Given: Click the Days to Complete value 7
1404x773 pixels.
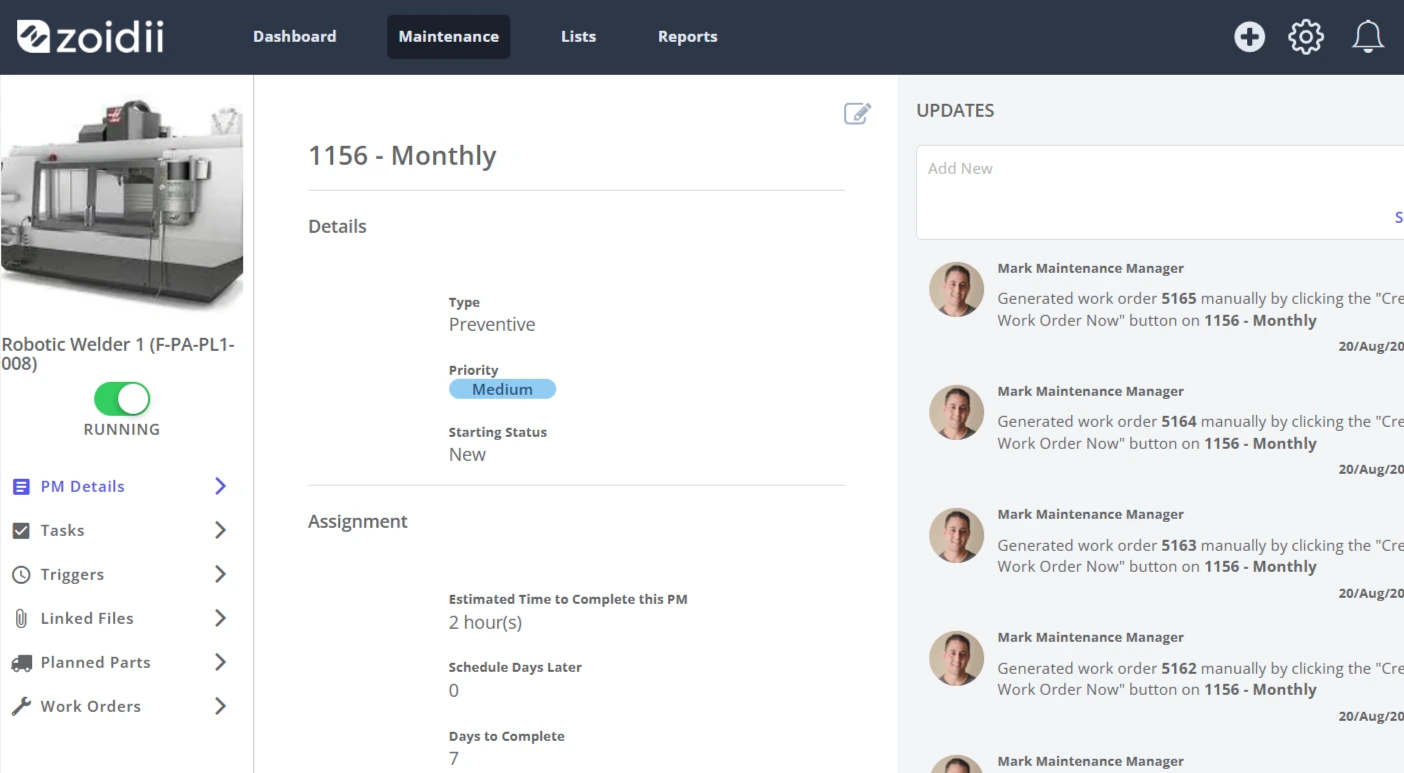Looking at the screenshot, I should (454, 758).
